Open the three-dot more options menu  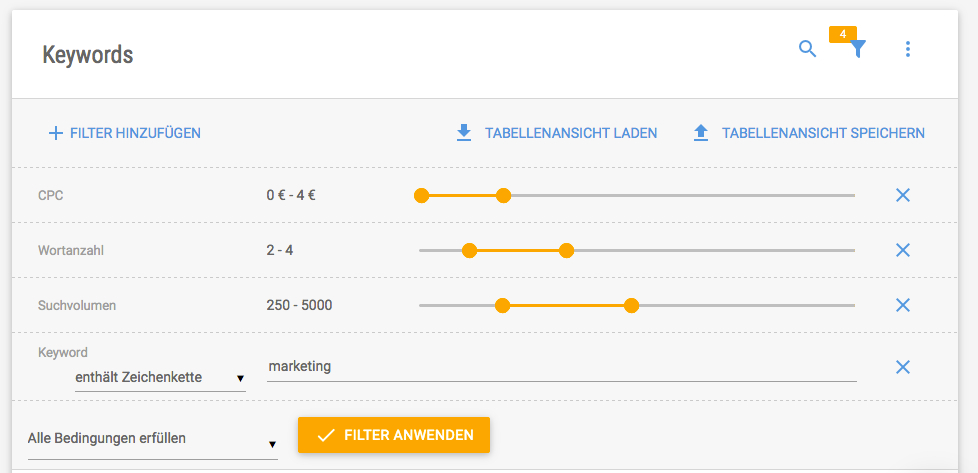[908, 48]
